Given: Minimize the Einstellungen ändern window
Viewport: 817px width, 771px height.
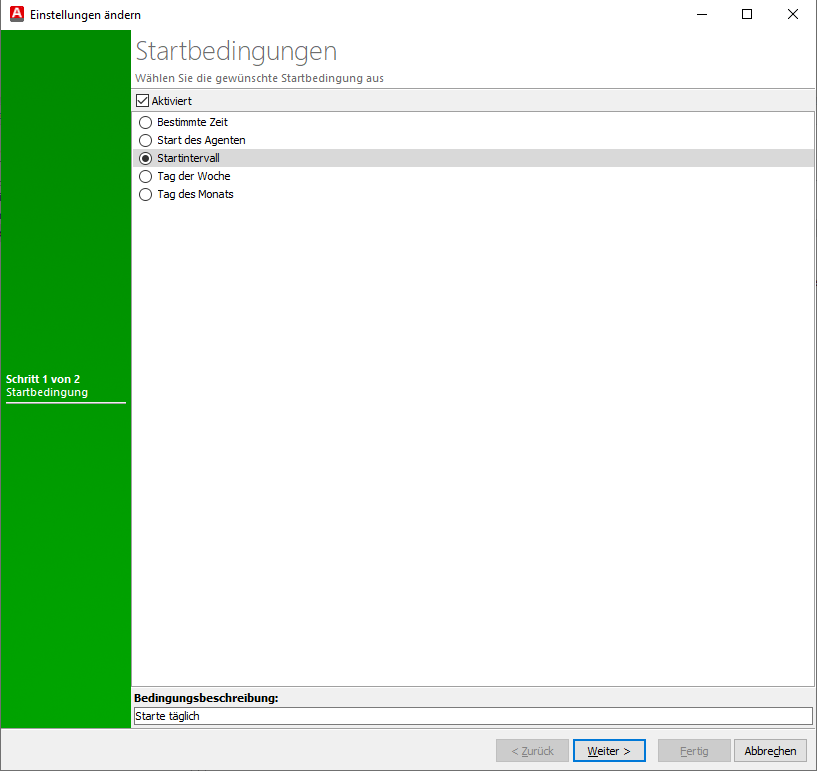Looking at the screenshot, I should pyautogui.click(x=701, y=14).
